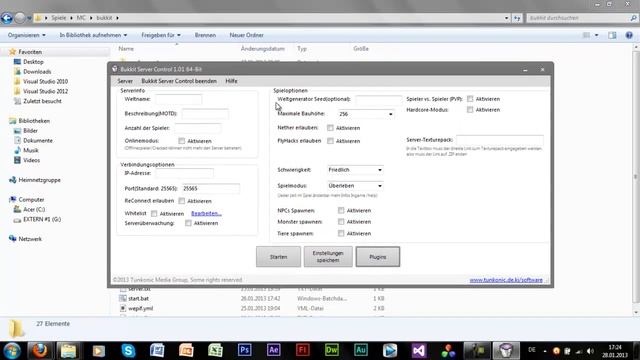
Task: Open Firefox from the taskbar
Action: click(x=40, y=350)
